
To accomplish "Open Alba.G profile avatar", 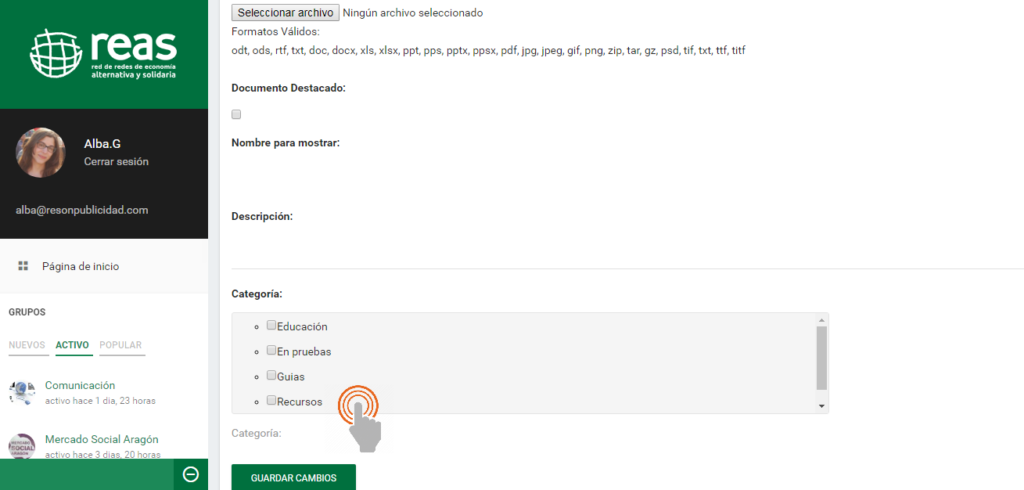I will tap(41, 153).
